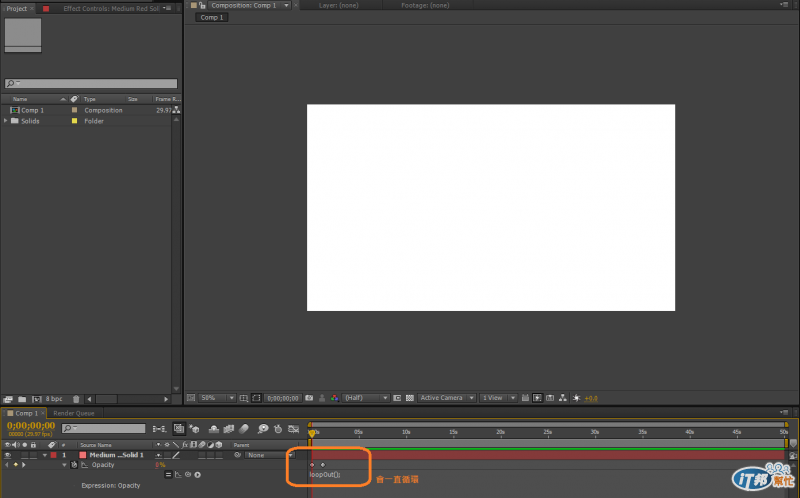Viewport: 800px width, 498px height.
Task: Click the Timeline button in viewer bar
Action: [x=550, y=398]
